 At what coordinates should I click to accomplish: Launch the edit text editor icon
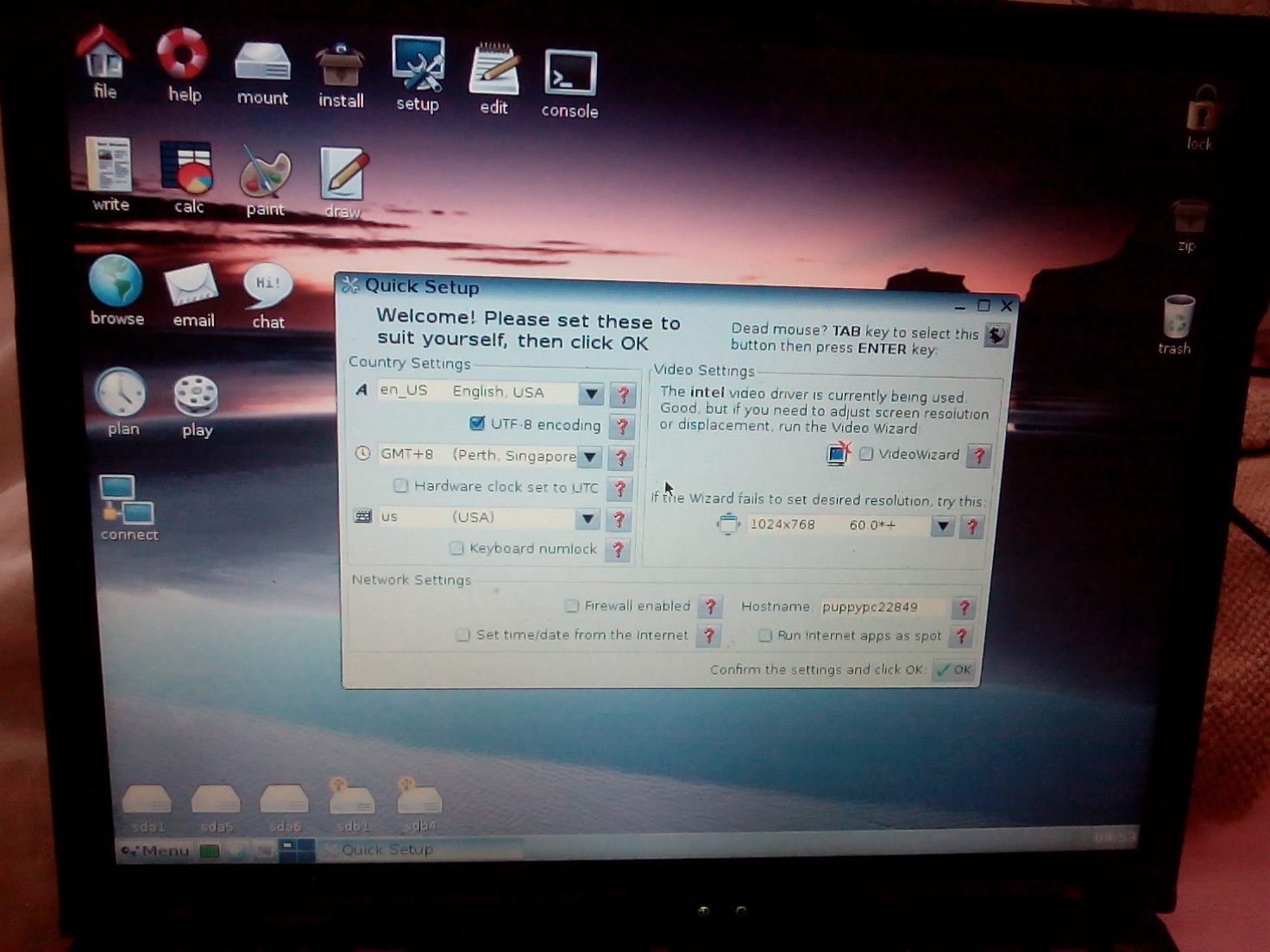click(x=494, y=78)
